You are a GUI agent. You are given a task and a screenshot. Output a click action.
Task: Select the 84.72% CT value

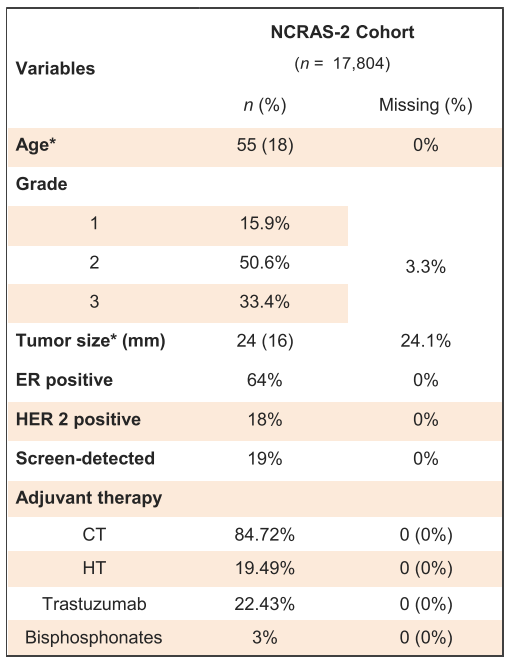pyautogui.click(x=265, y=535)
